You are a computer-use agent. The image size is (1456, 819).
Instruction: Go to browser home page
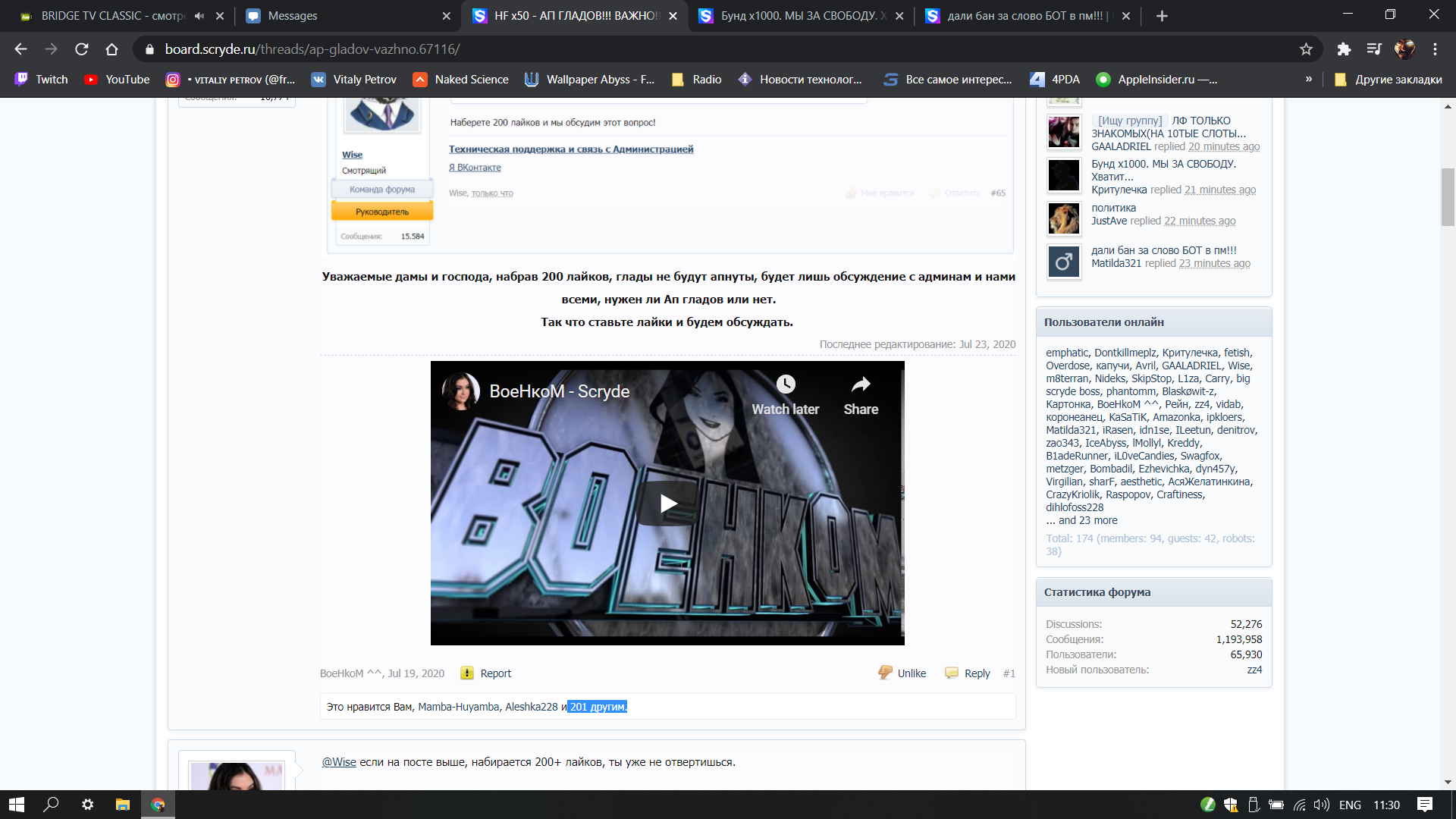(111, 49)
